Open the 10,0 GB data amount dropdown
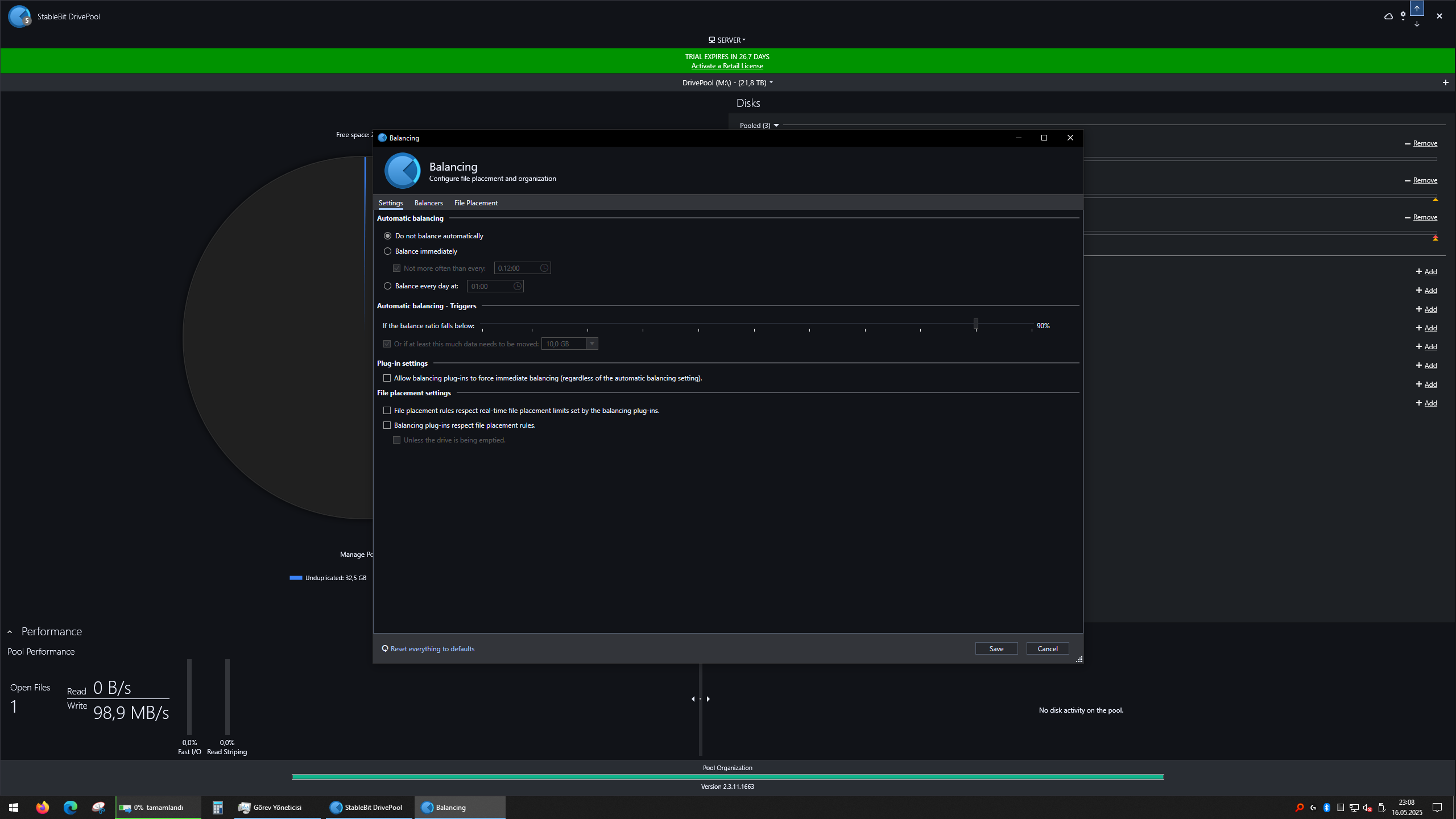Screen dimensions: 1456x819 pyautogui.click(x=592, y=344)
